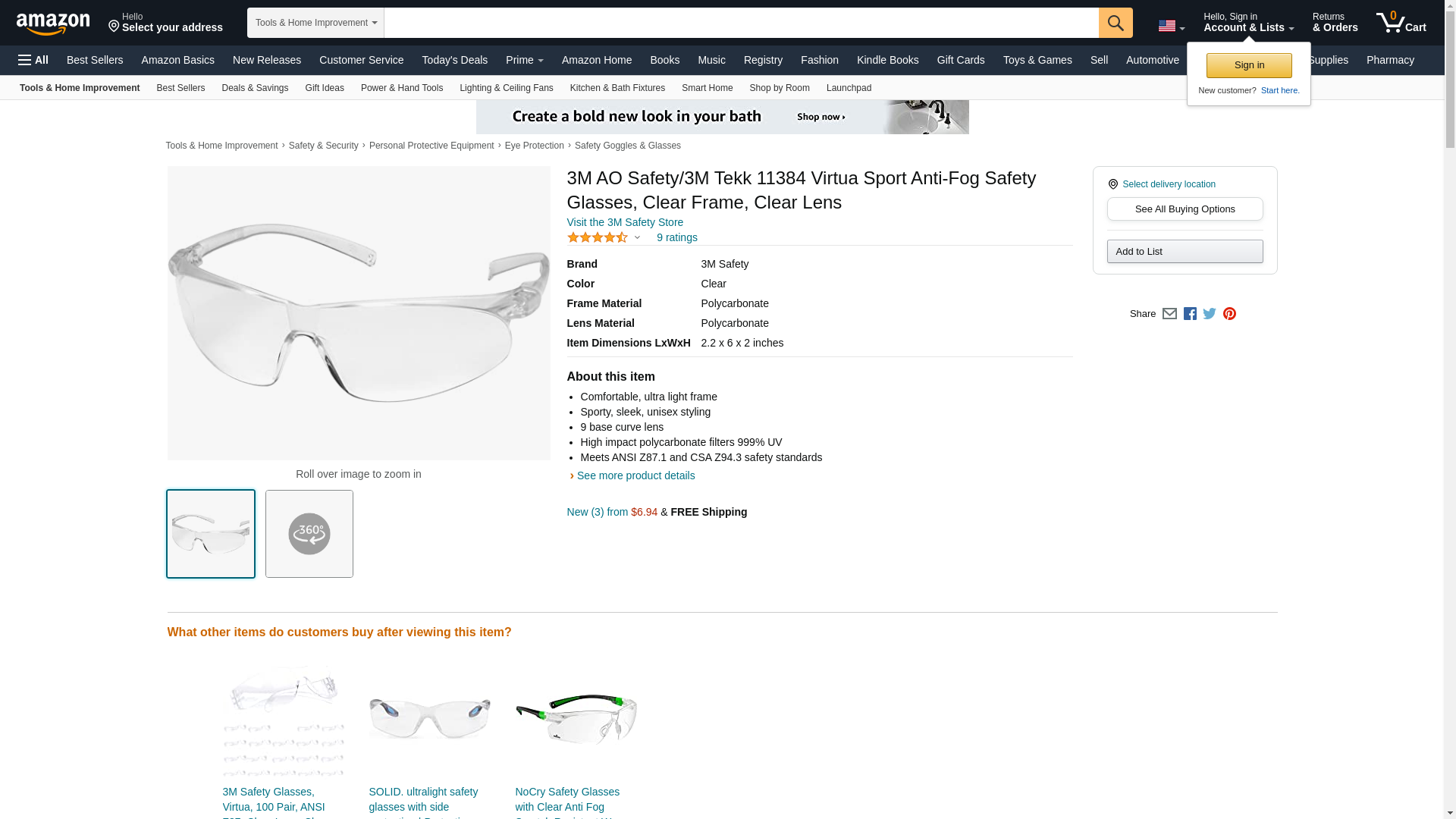Open the 9 ratings link
The height and width of the screenshot is (819, 1456).
[676, 238]
